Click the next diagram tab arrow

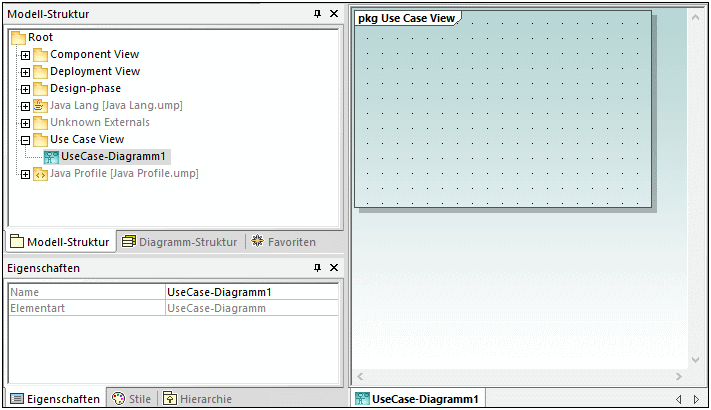pos(696,399)
